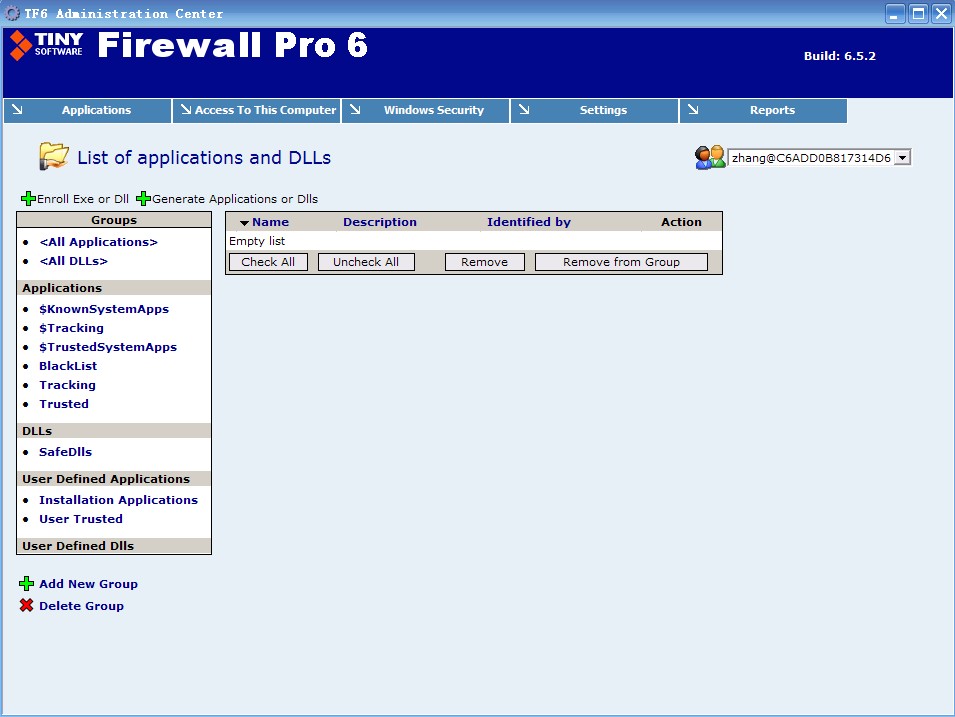Image resolution: width=955 pixels, height=717 pixels.
Task: Click the Check All button
Action: [268, 262]
